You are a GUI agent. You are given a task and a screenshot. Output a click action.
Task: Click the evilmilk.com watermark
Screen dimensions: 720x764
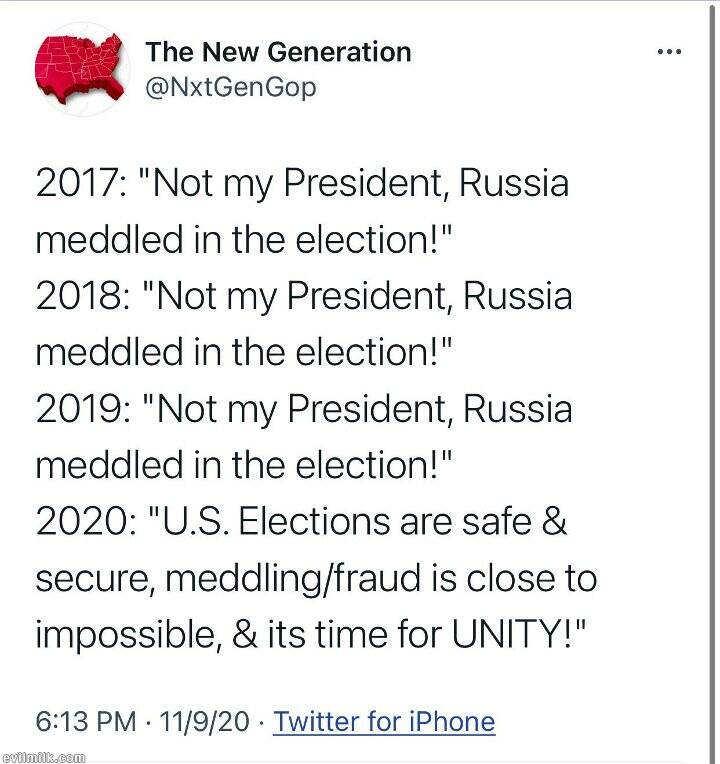(44, 757)
